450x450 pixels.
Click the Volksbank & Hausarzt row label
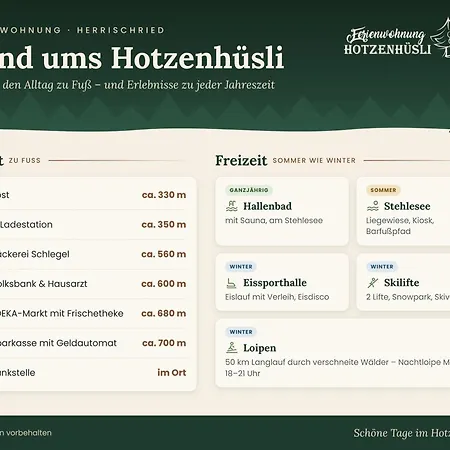[x=43, y=284]
